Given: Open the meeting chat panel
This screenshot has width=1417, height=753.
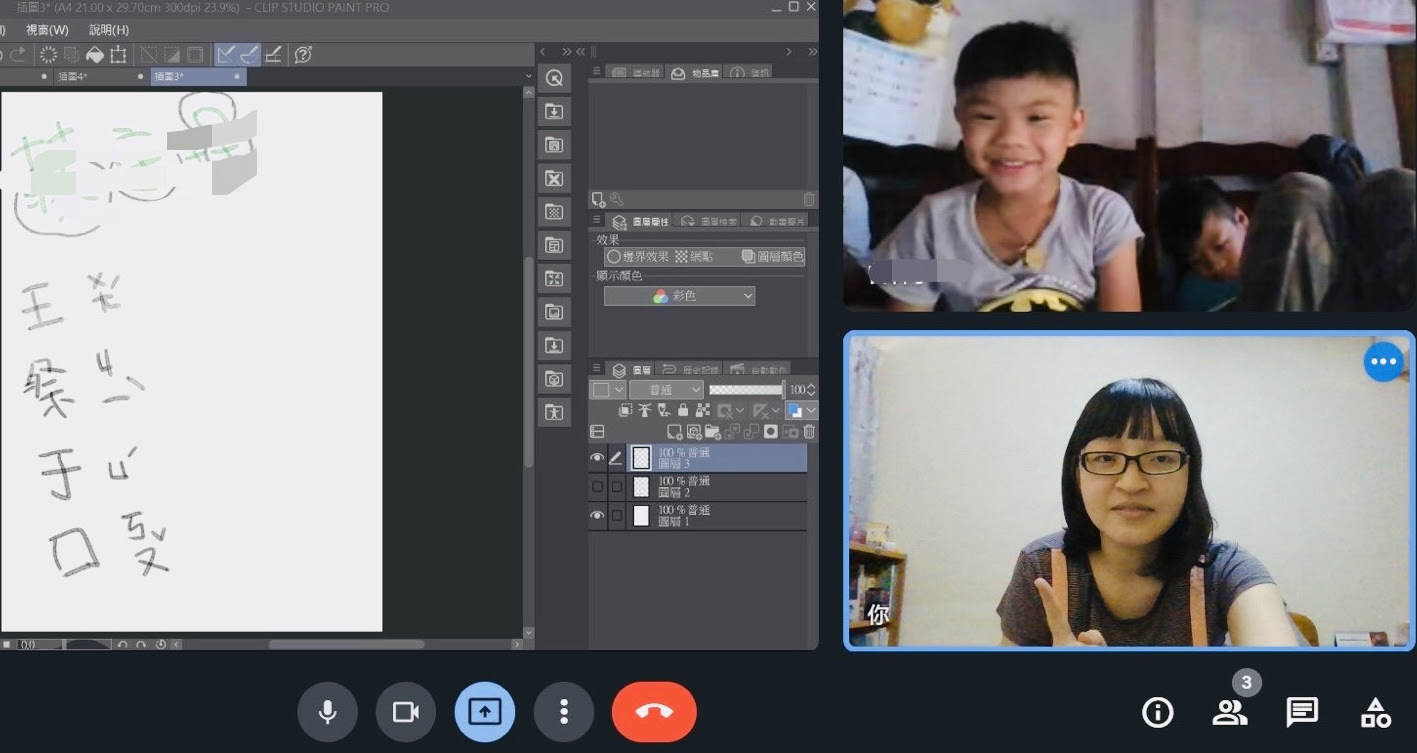Looking at the screenshot, I should pyautogui.click(x=1301, y=712).
